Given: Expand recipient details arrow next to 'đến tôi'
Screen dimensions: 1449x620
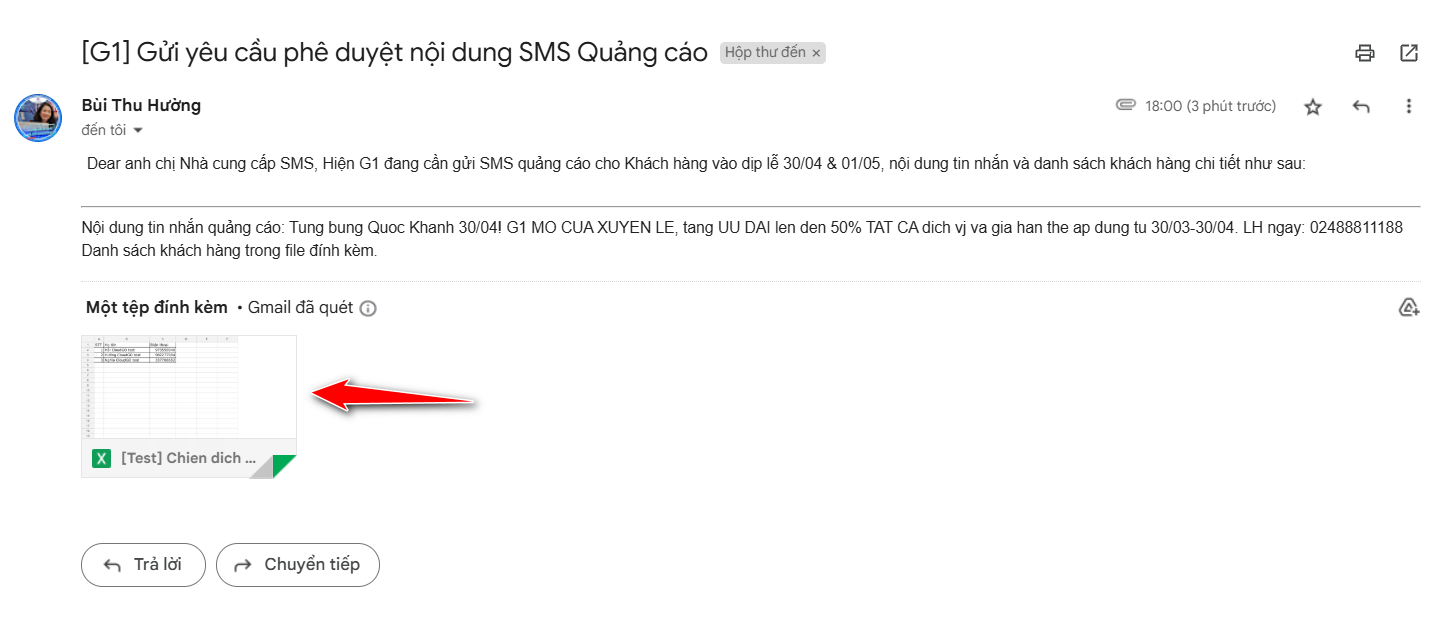Looking at the screenshot, I should pyautogui.click(x=138, y=130).
